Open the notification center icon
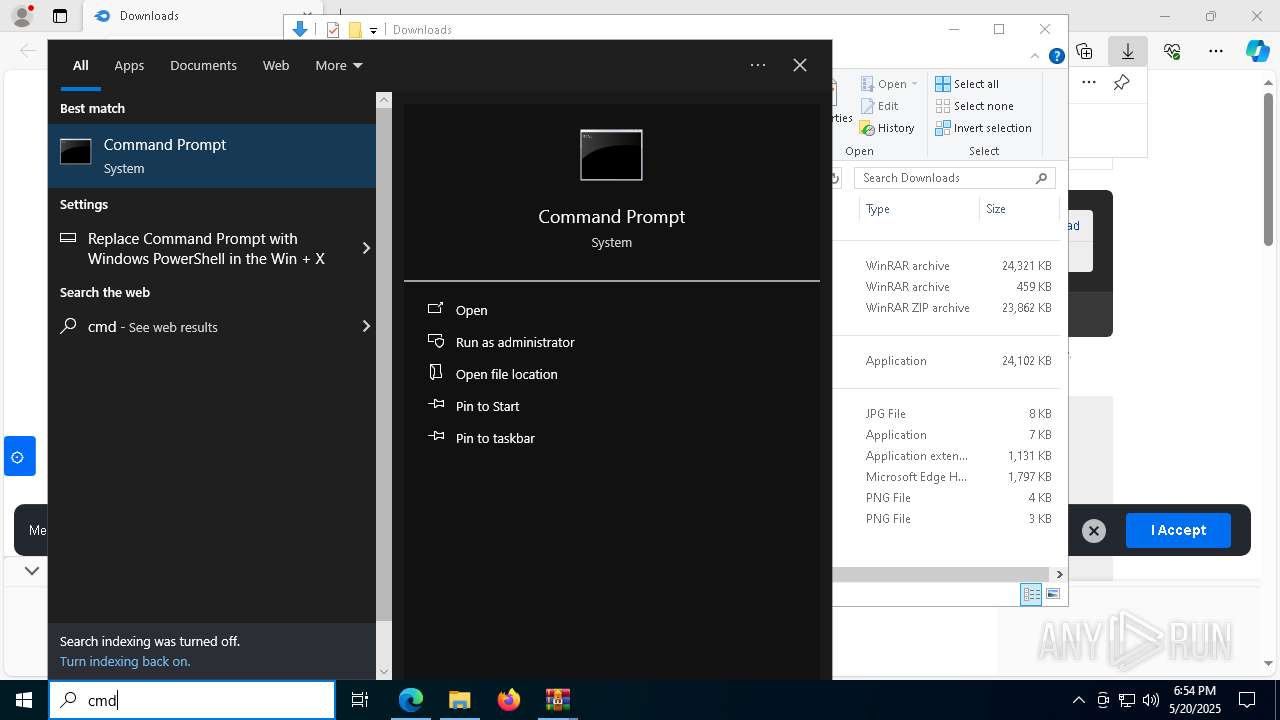Viewport: 1280px width, 720px height. click(x=1247, y=700)
